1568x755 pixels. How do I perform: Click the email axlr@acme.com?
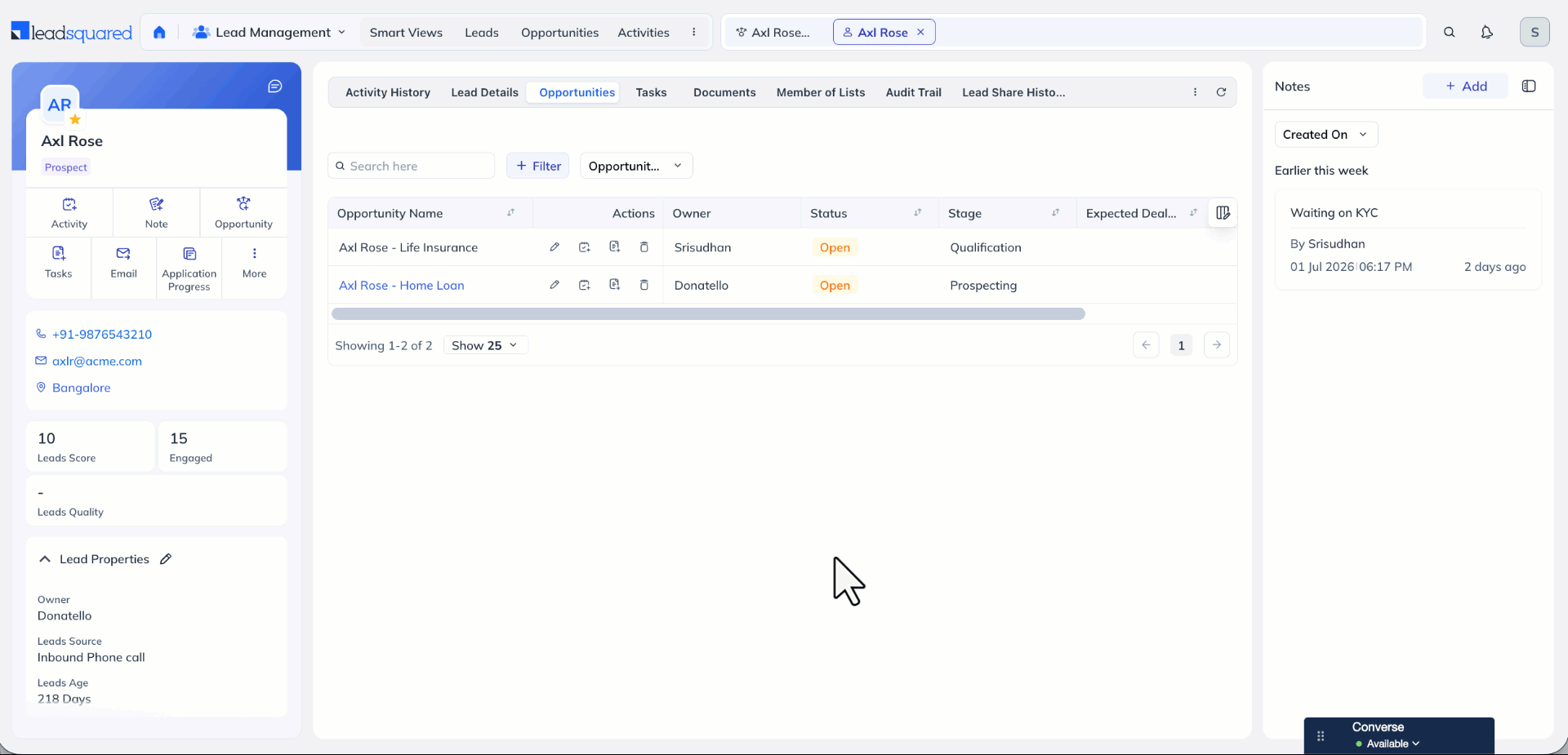pyautogui.click(x=97, y=362)
